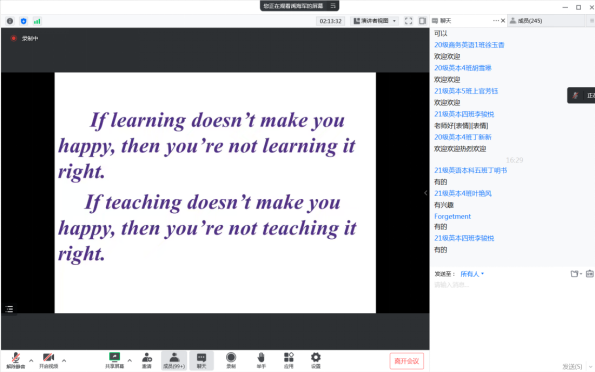
Task: Click the 16:29 chat timestamp
Action: tap(515, 160)
